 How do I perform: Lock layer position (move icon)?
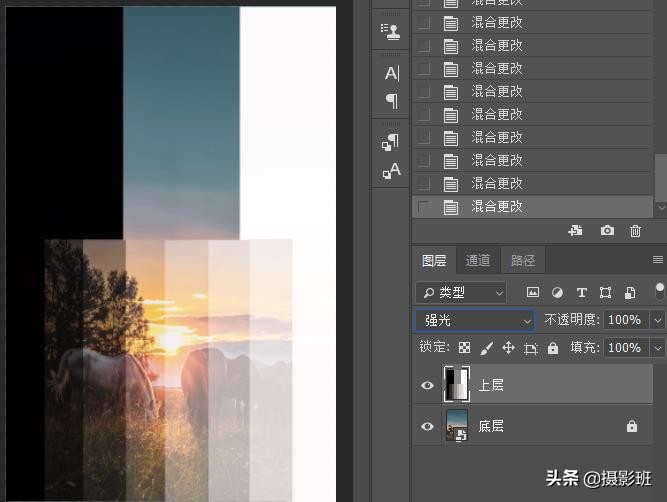point(509,348)
